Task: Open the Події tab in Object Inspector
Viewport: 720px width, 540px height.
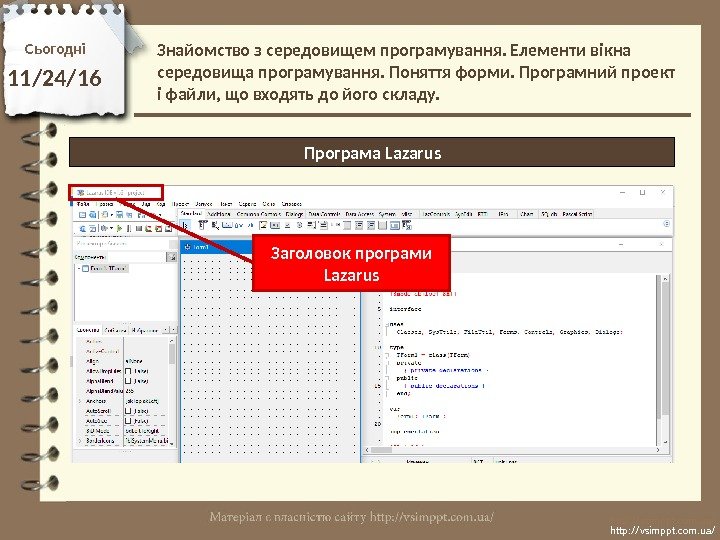Action: coord(115,331)
